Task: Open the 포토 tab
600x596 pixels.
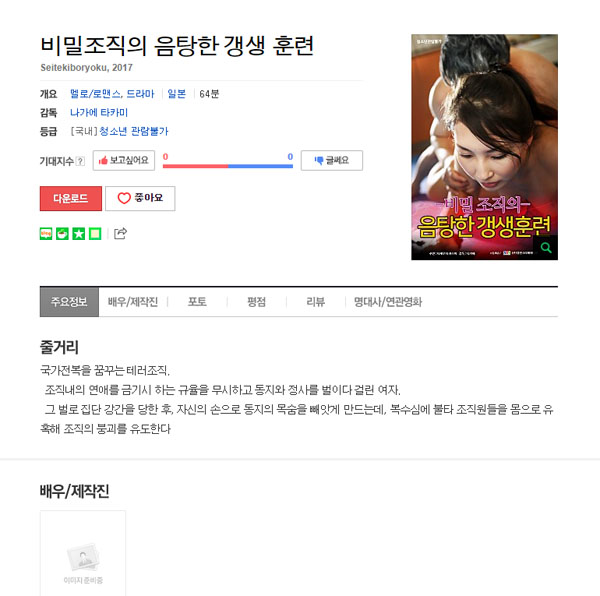Action: (197, 302)
